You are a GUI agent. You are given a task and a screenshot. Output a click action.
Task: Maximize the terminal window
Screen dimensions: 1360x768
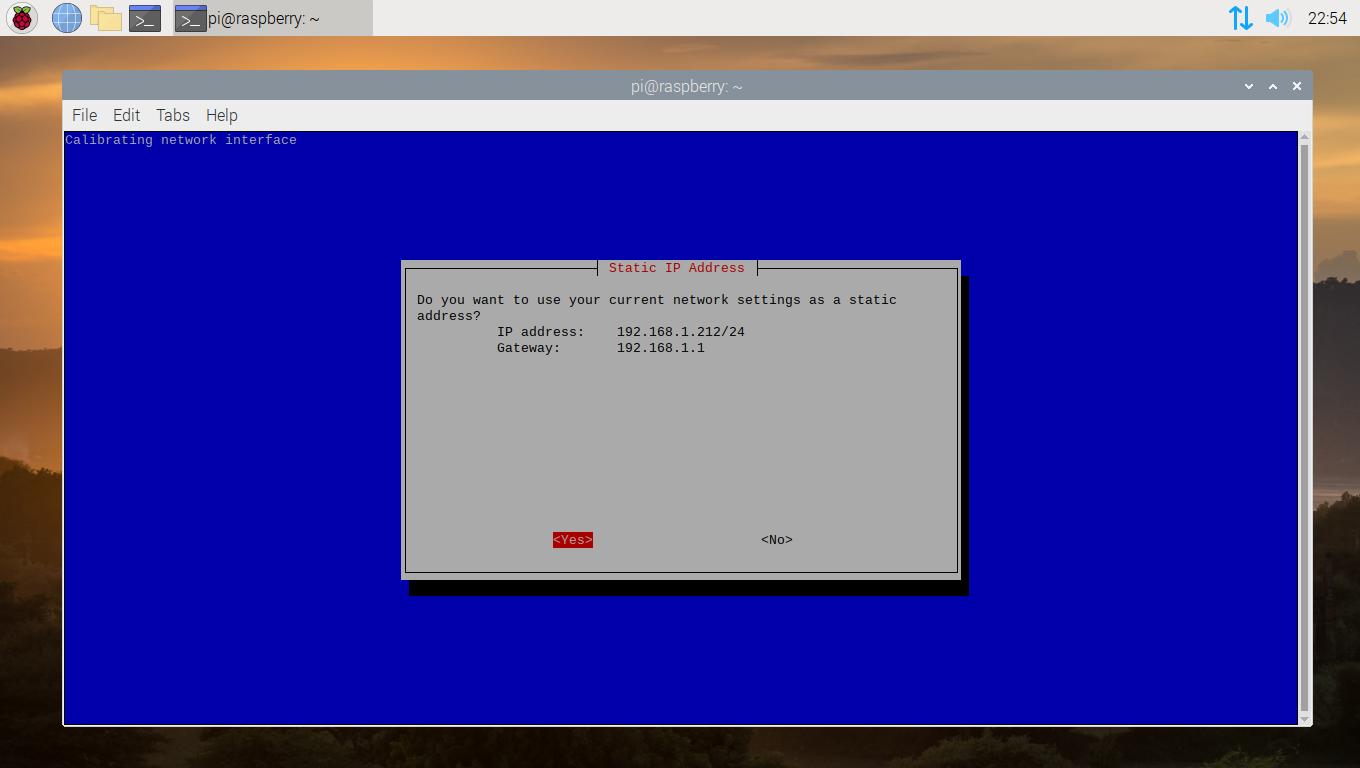pyautogui.click(x=1273, y=86)
